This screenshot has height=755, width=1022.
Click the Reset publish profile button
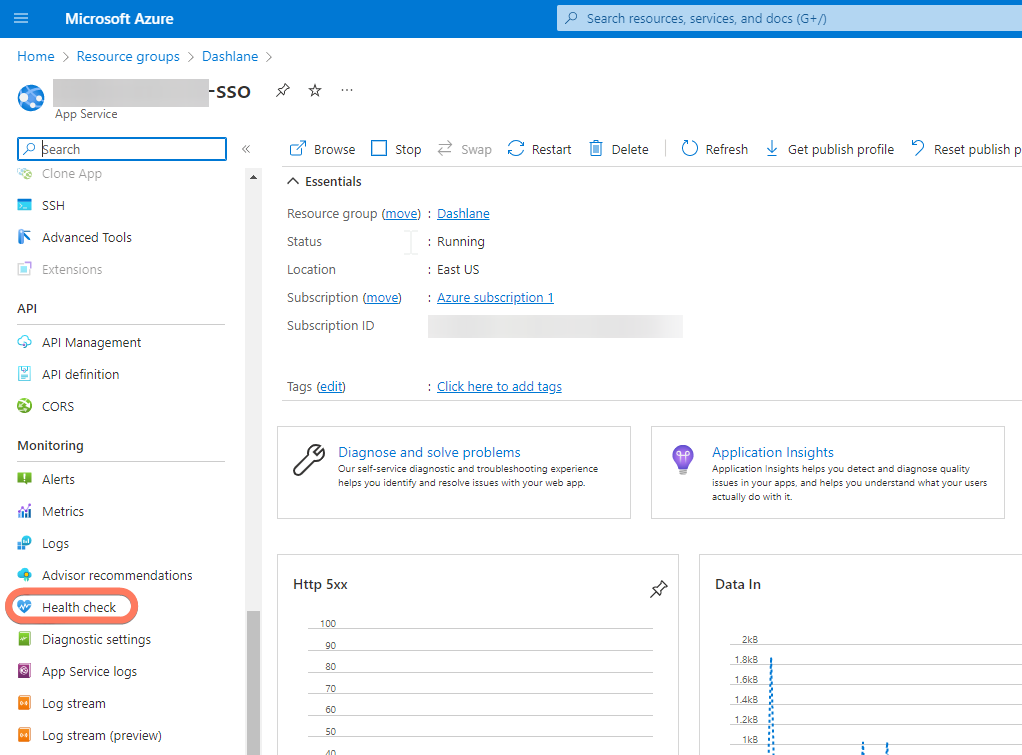coord(966,149)
